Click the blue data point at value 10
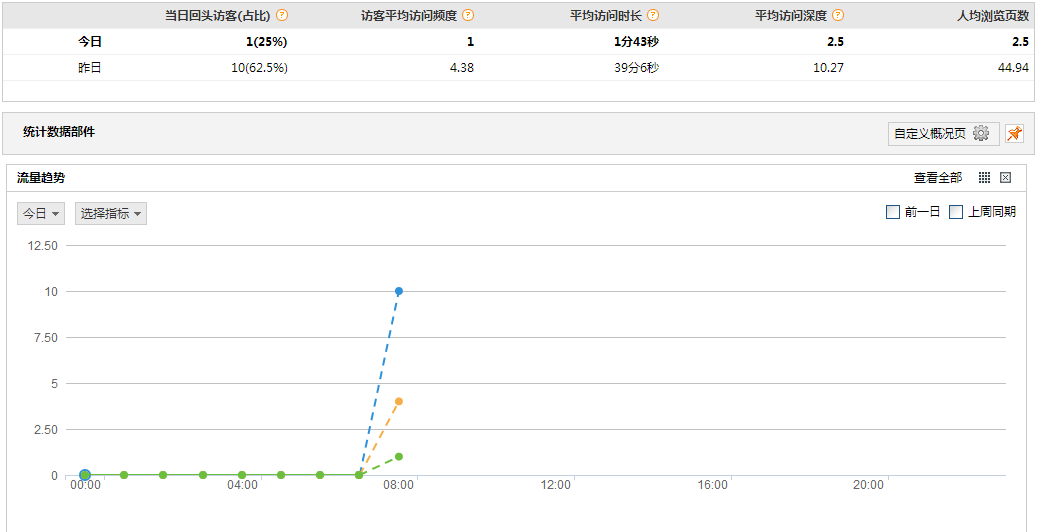 pyautogui.click(x=399, y=291)
